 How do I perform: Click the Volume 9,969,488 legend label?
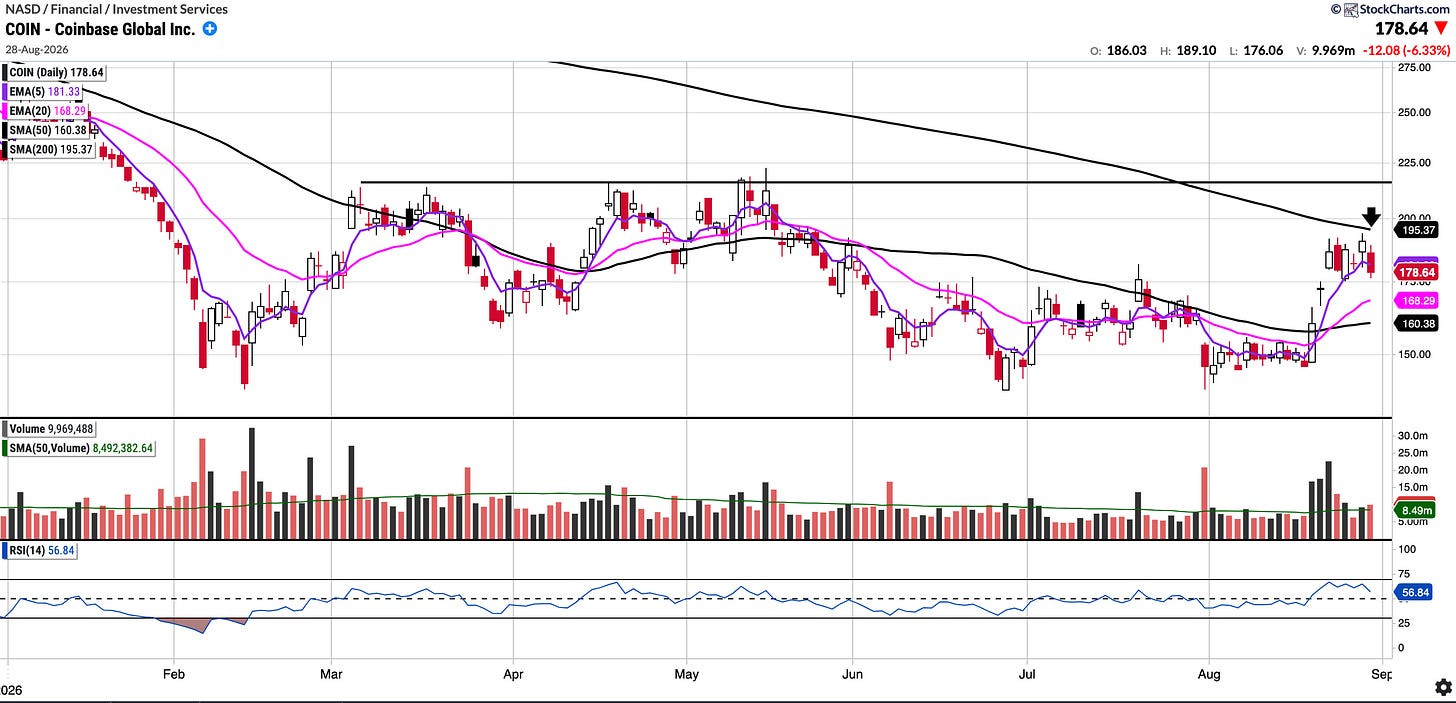pos(50,429)
